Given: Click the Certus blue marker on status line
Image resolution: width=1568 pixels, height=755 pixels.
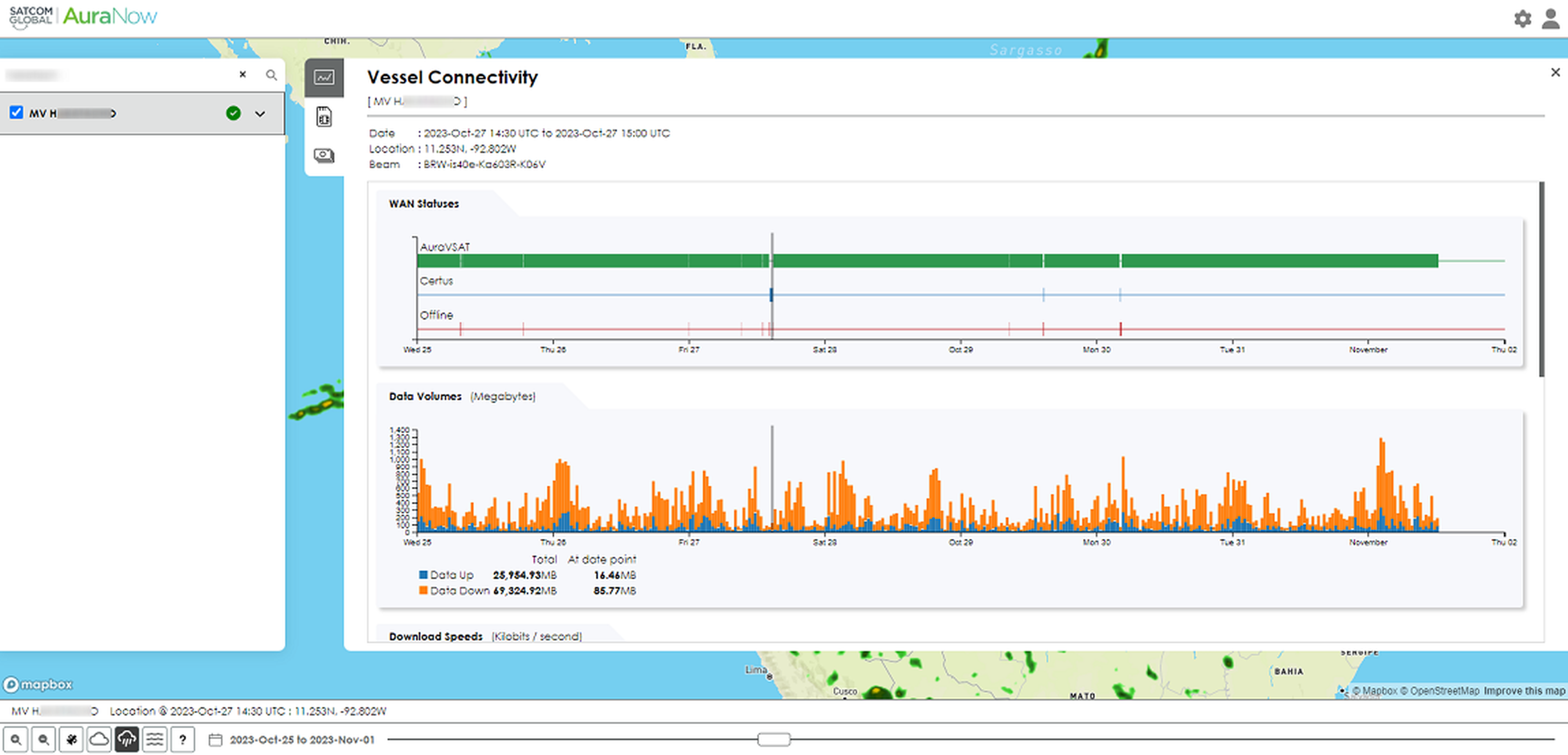Looking at the screenshot, I should point(771,295).
